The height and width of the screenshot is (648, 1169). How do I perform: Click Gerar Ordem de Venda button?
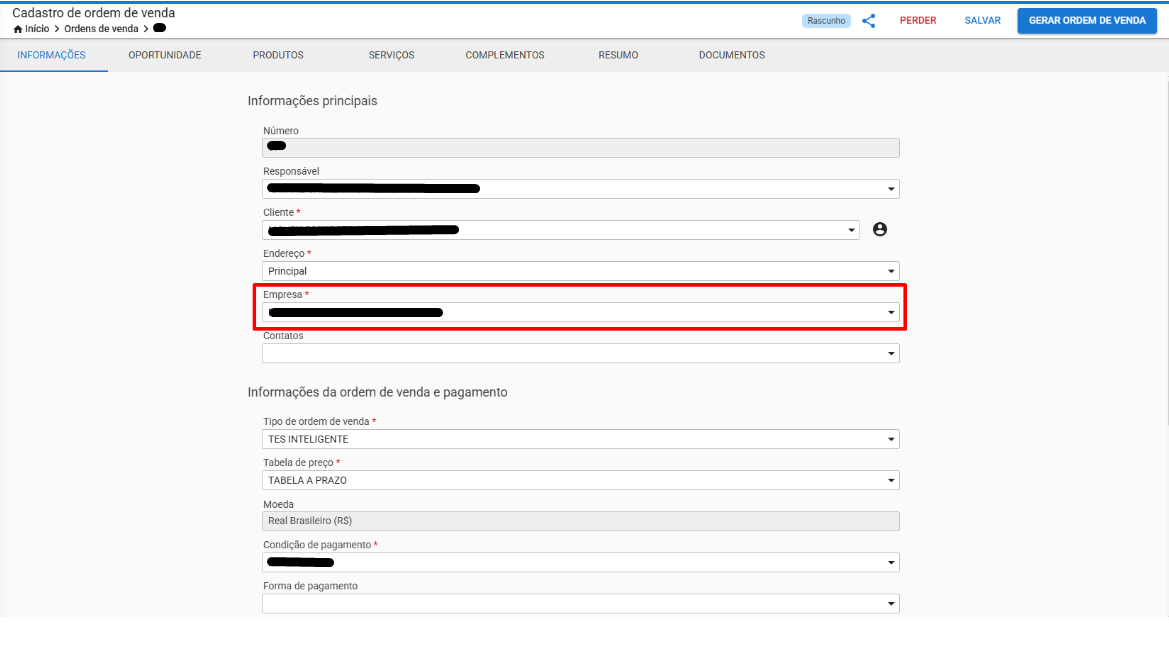pos(1087,21)
